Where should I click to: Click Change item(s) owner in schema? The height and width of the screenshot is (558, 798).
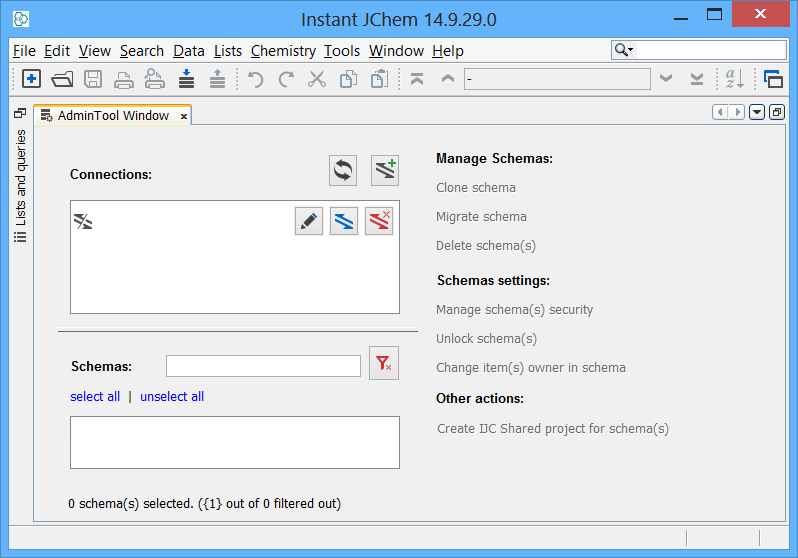(x=531, y=368)
